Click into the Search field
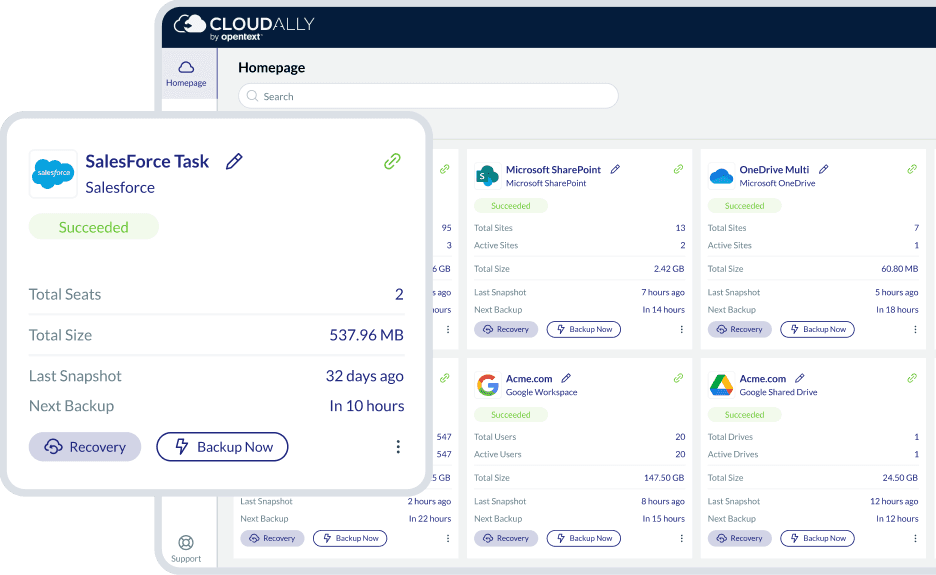The width and height of the screenshot is (936, 575). 428,96
